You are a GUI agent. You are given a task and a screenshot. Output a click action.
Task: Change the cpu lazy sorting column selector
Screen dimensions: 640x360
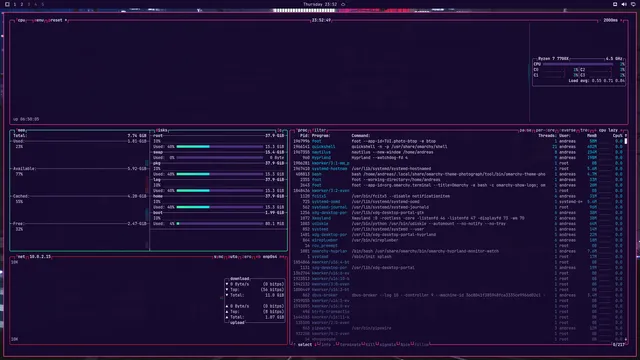pos(608,130)
